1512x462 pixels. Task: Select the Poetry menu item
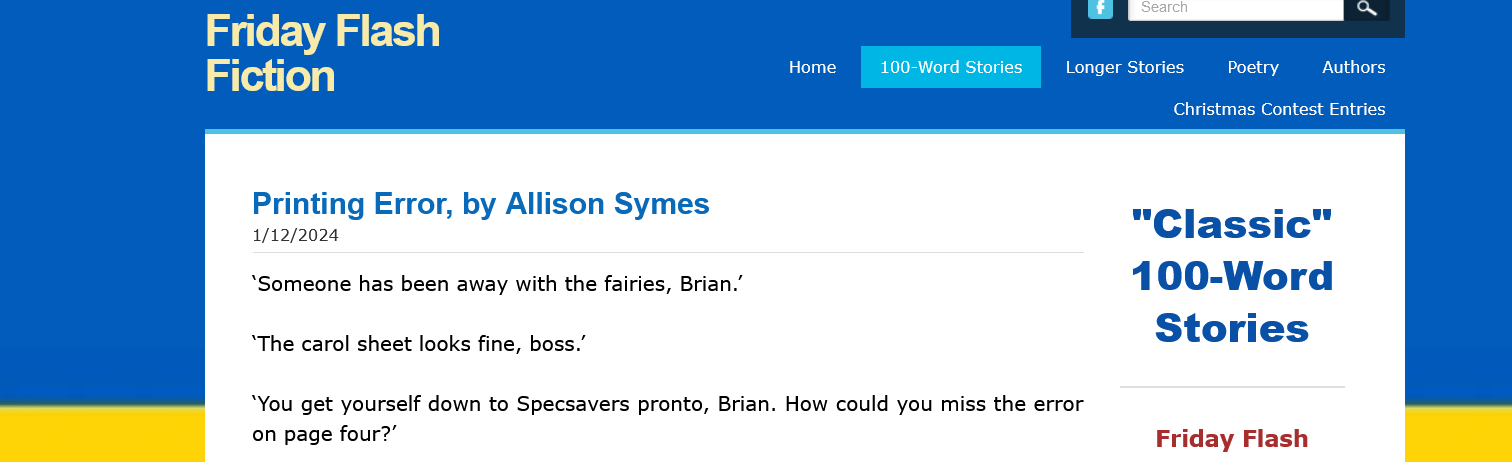(x=1253, y=67)
